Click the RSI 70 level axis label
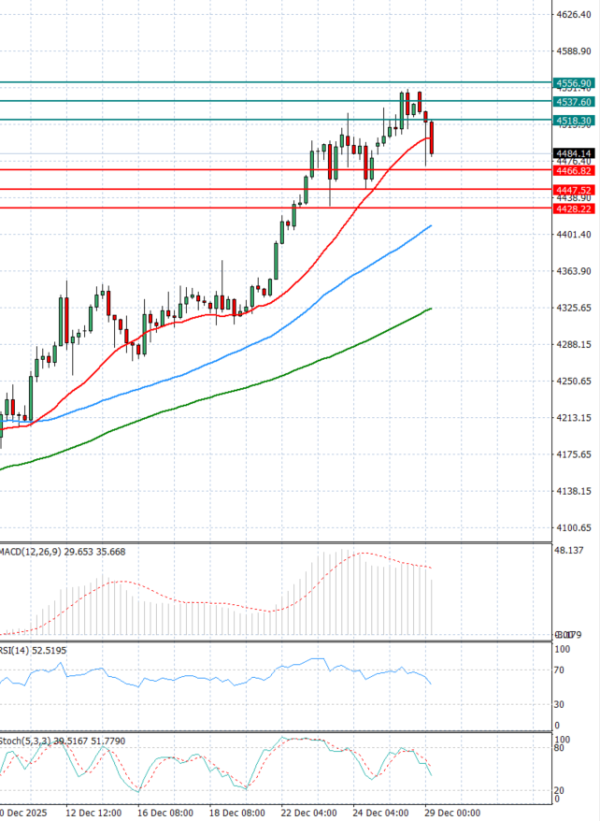 (562, 670)
